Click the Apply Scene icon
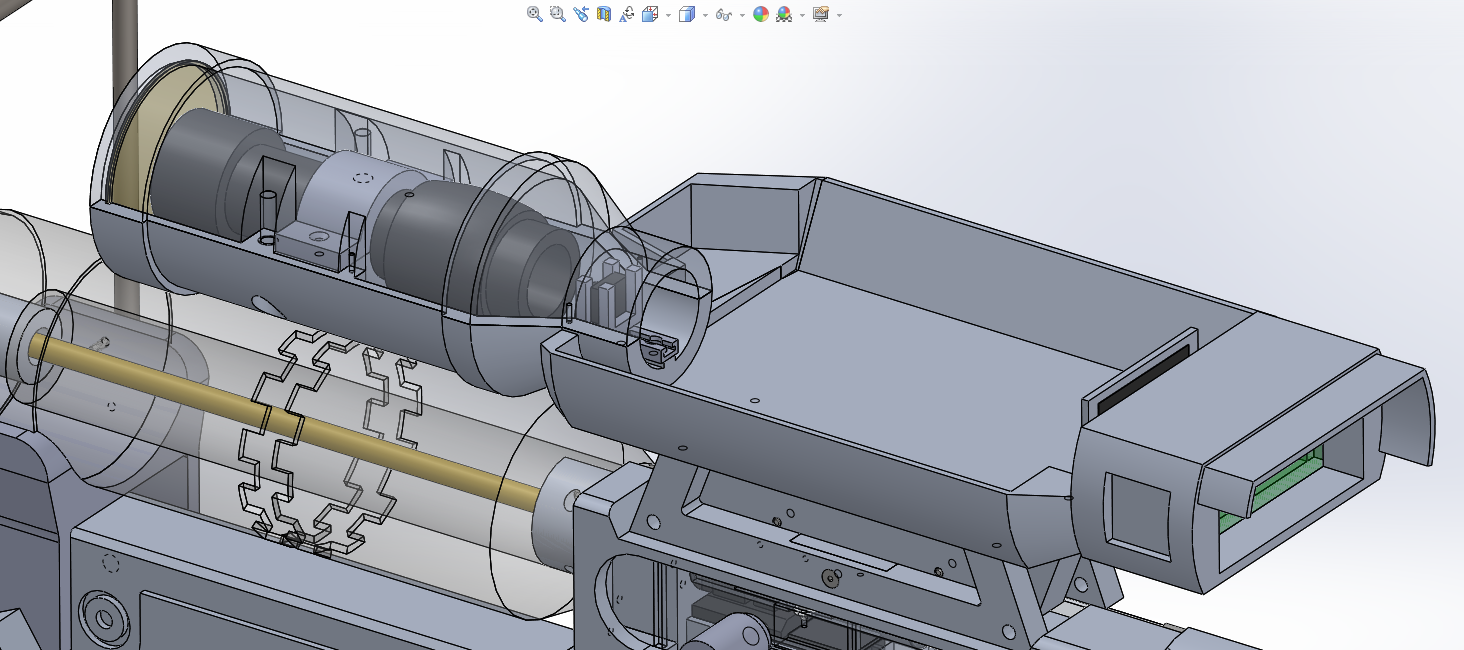The height and width of the screenshot is (650, 1464). (x=784, y=14)
